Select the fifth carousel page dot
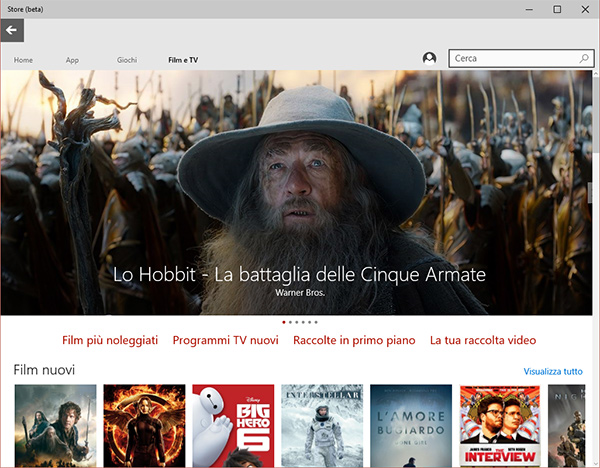 (310, 322)
